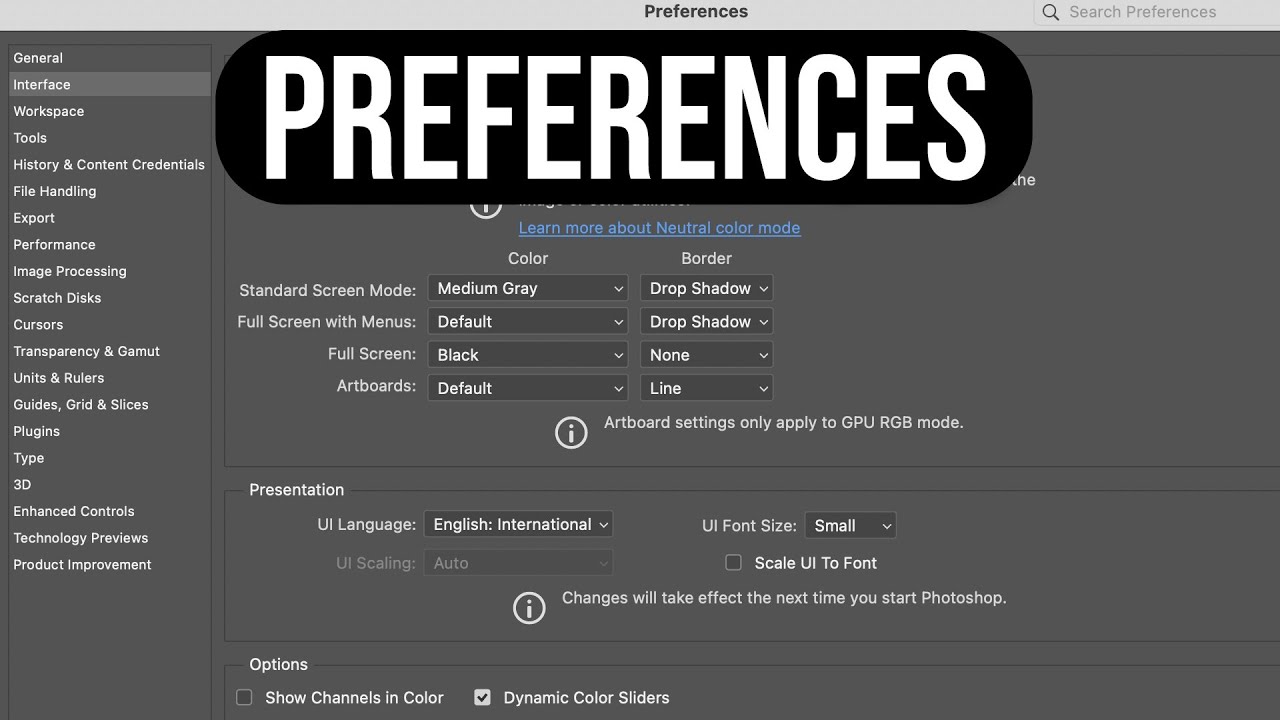Click the magnifying glass in Search Preferences
The image size is (1280, 720).
click(1050, 12)
